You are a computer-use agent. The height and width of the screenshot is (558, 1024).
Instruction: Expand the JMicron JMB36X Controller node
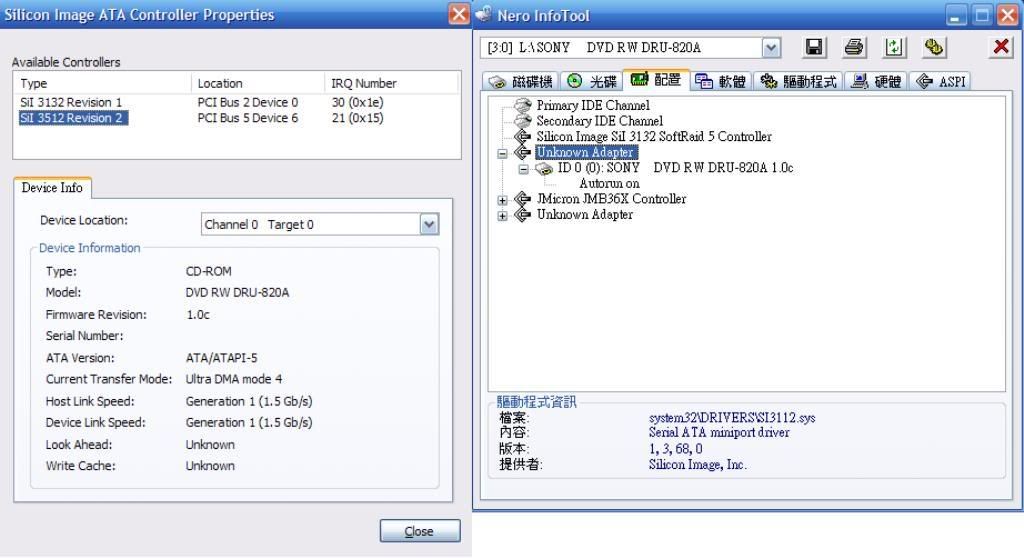click(x=502, y=201)
